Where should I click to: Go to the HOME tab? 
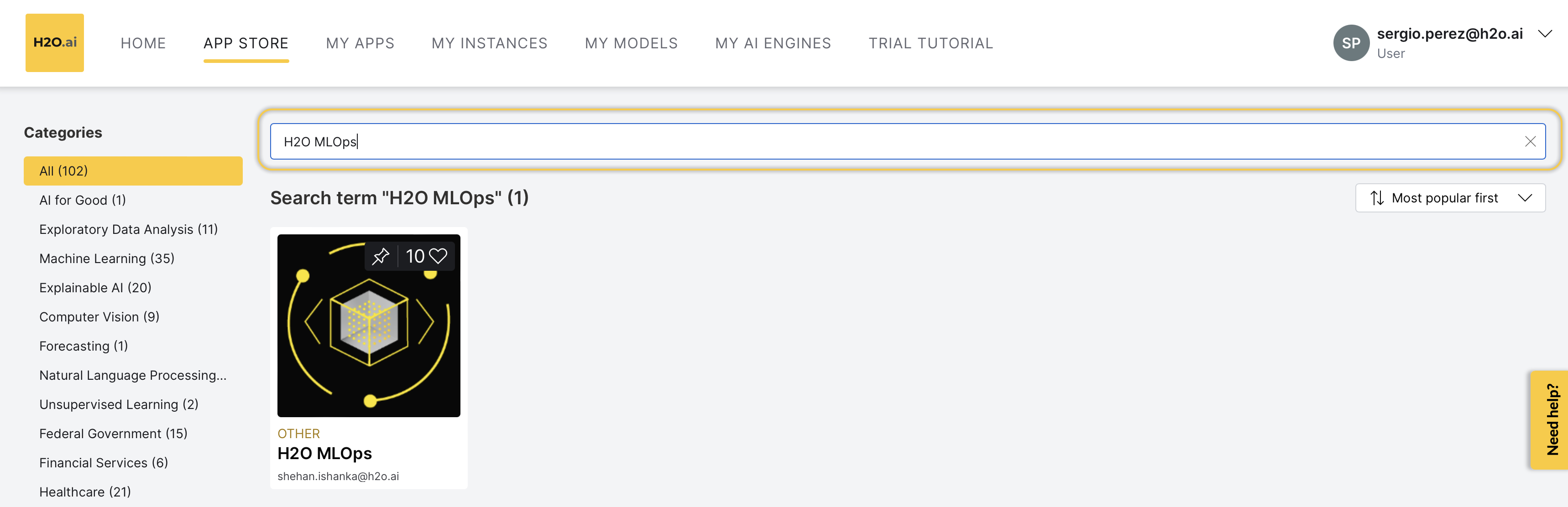coord(143,43)
